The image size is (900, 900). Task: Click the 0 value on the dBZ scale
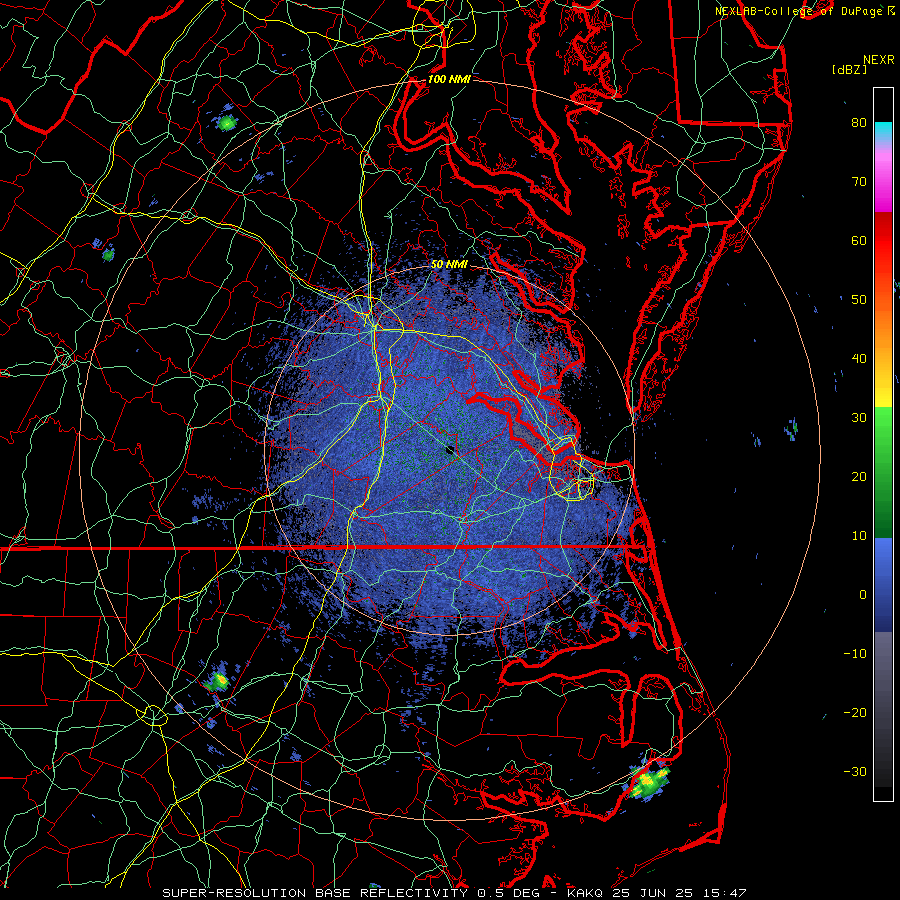tap(863, 595)
